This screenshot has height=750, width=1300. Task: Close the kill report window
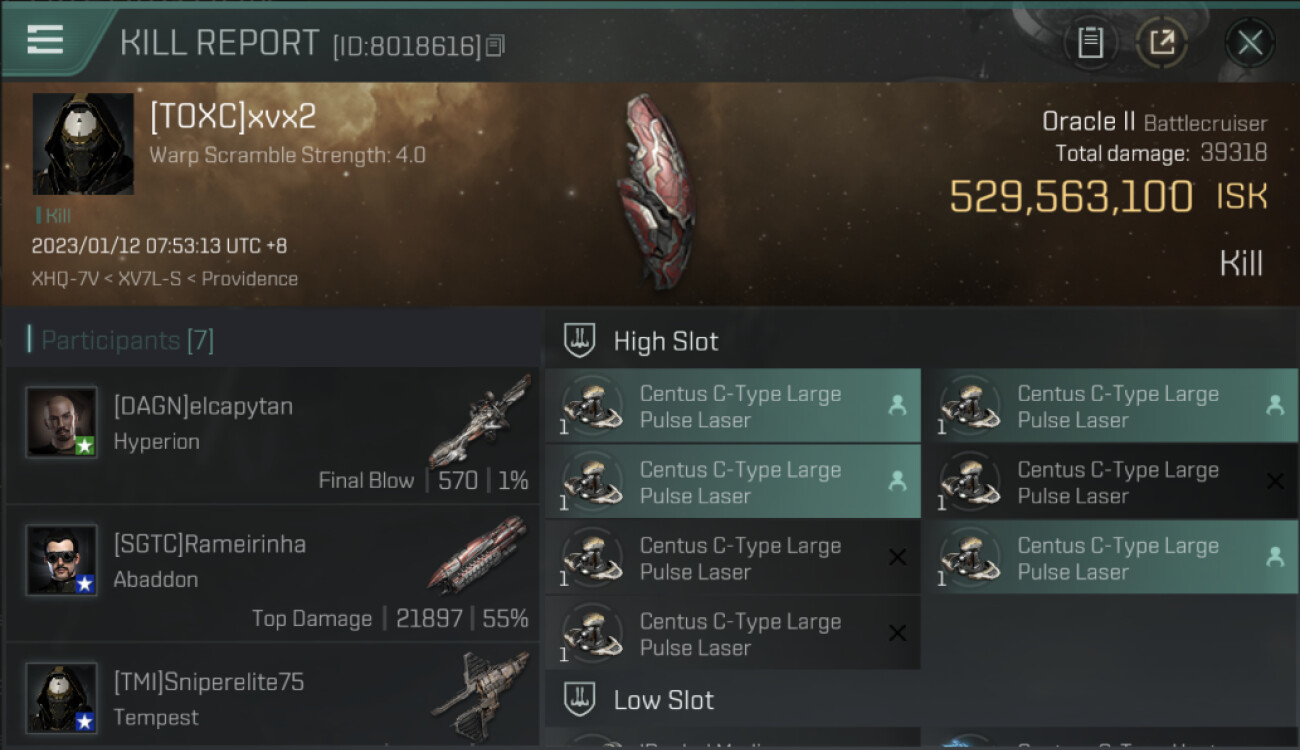(1249, 43)
